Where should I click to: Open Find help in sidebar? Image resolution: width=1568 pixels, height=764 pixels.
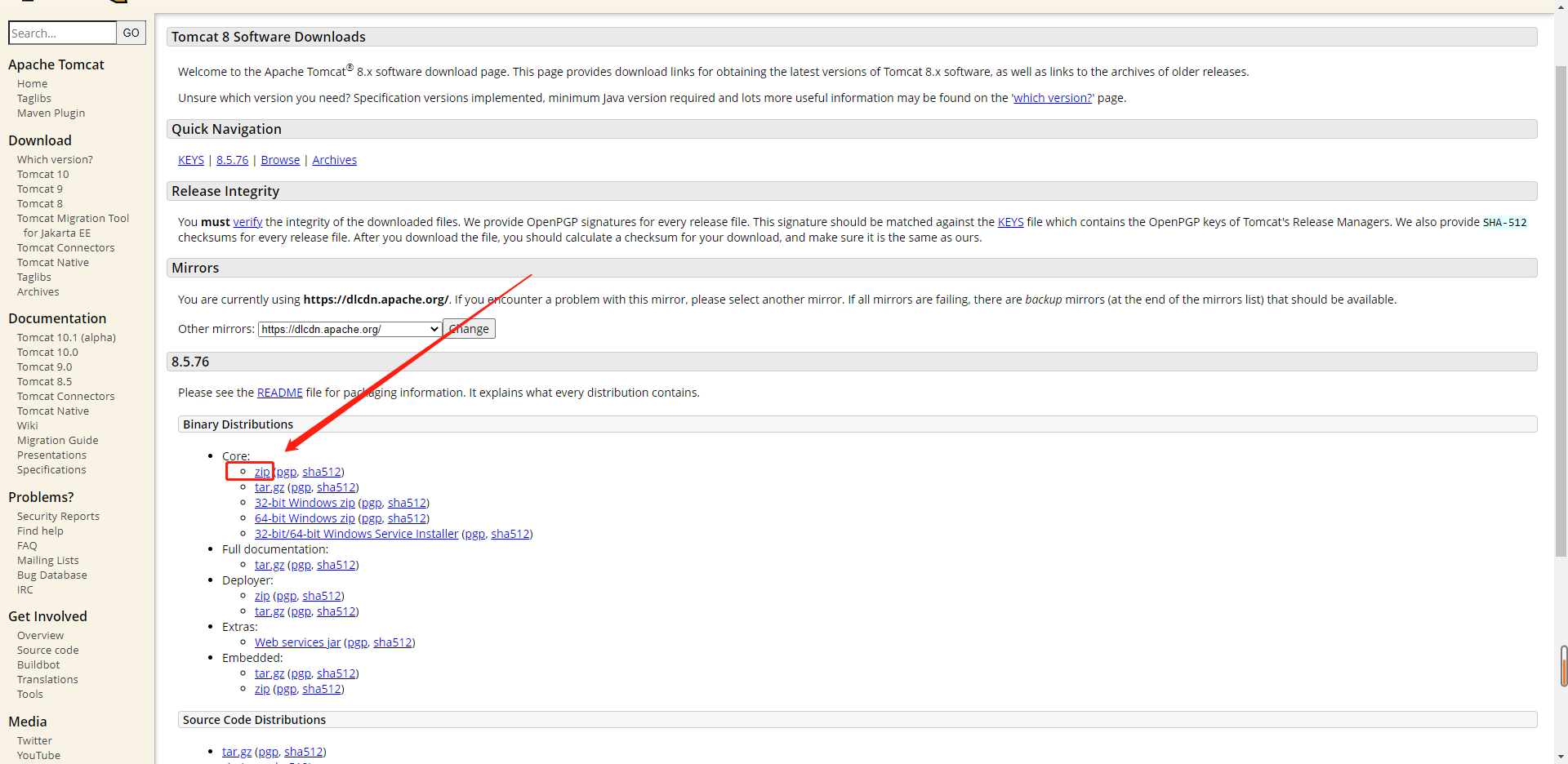point(40,531)
